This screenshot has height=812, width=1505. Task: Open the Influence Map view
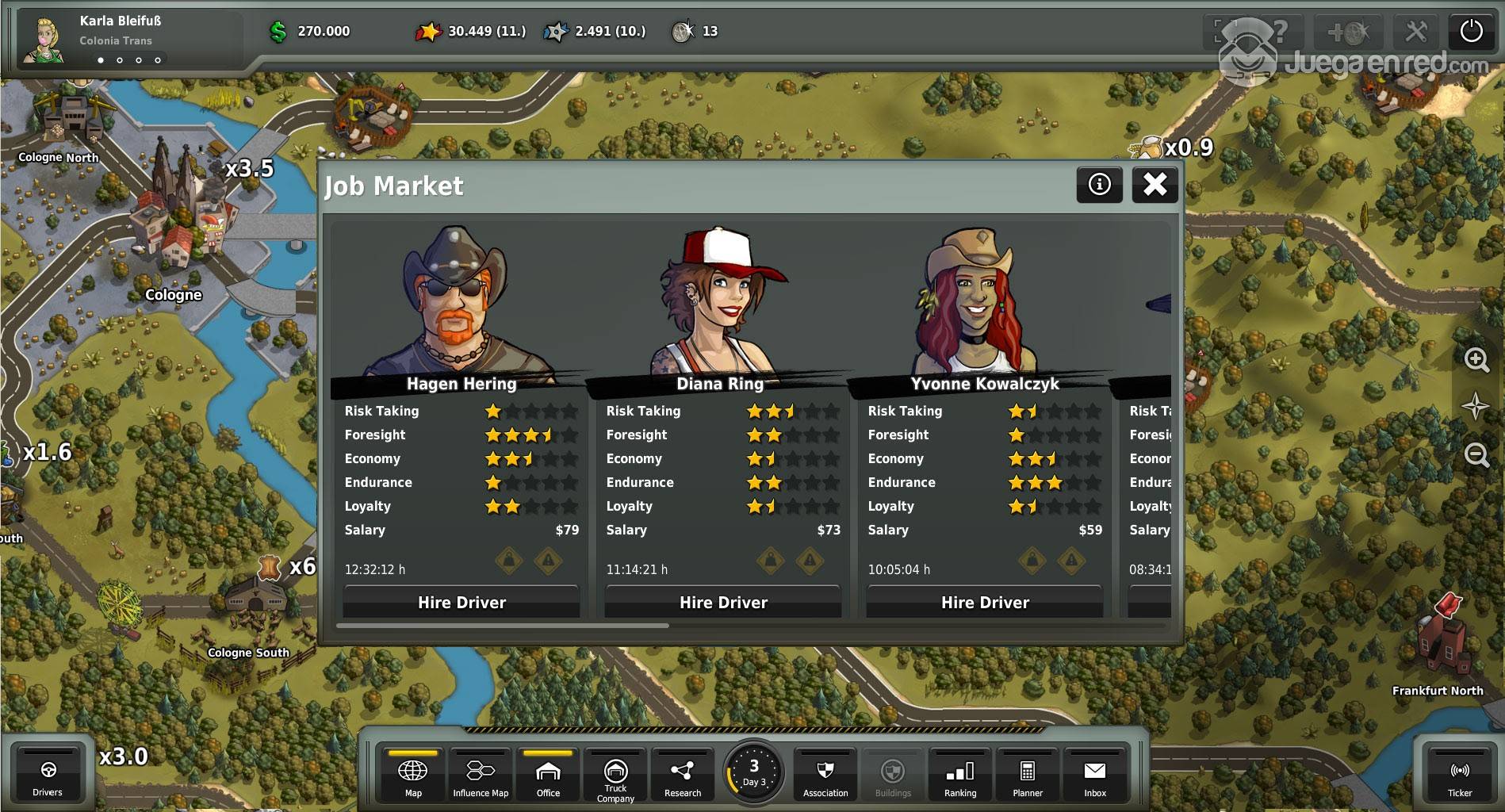481,776
